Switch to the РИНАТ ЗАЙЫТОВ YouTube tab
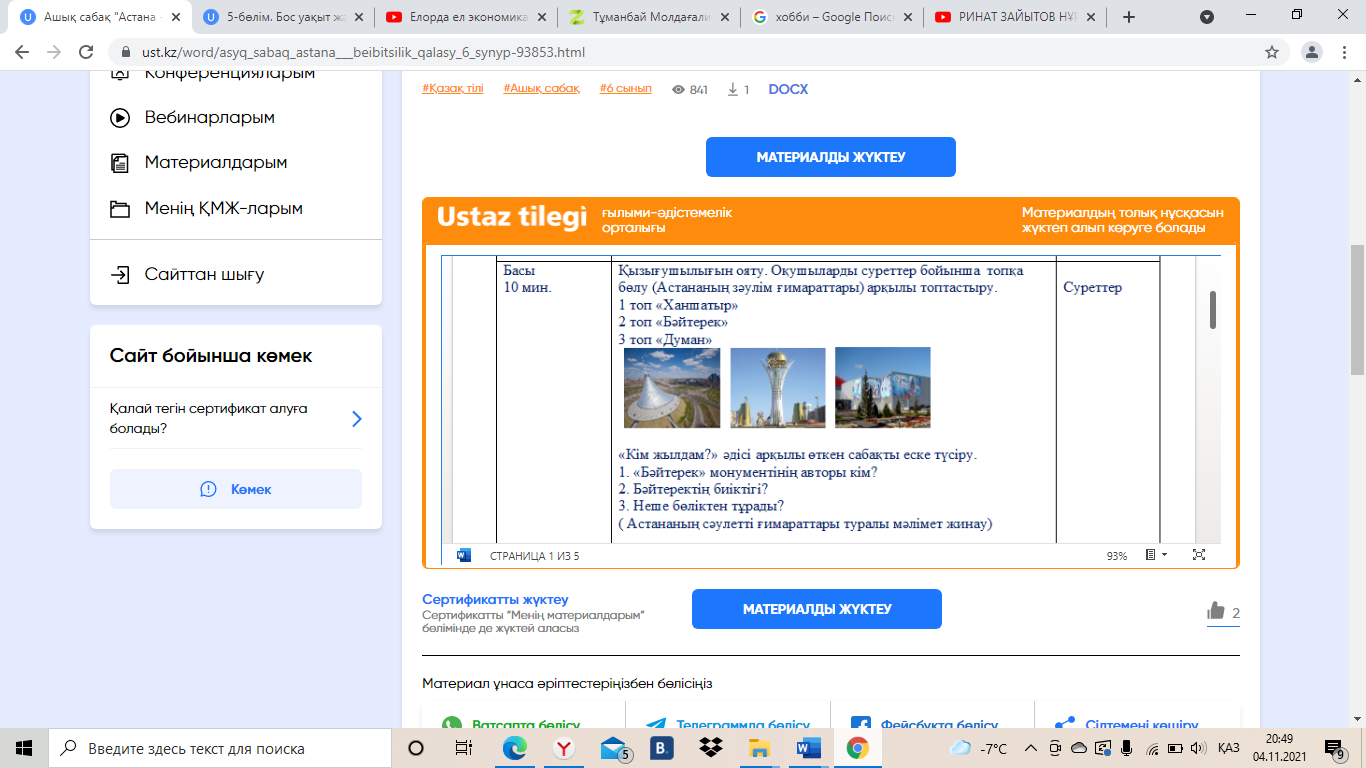Screen dimensions: 1366x768 coord(1015,17)
